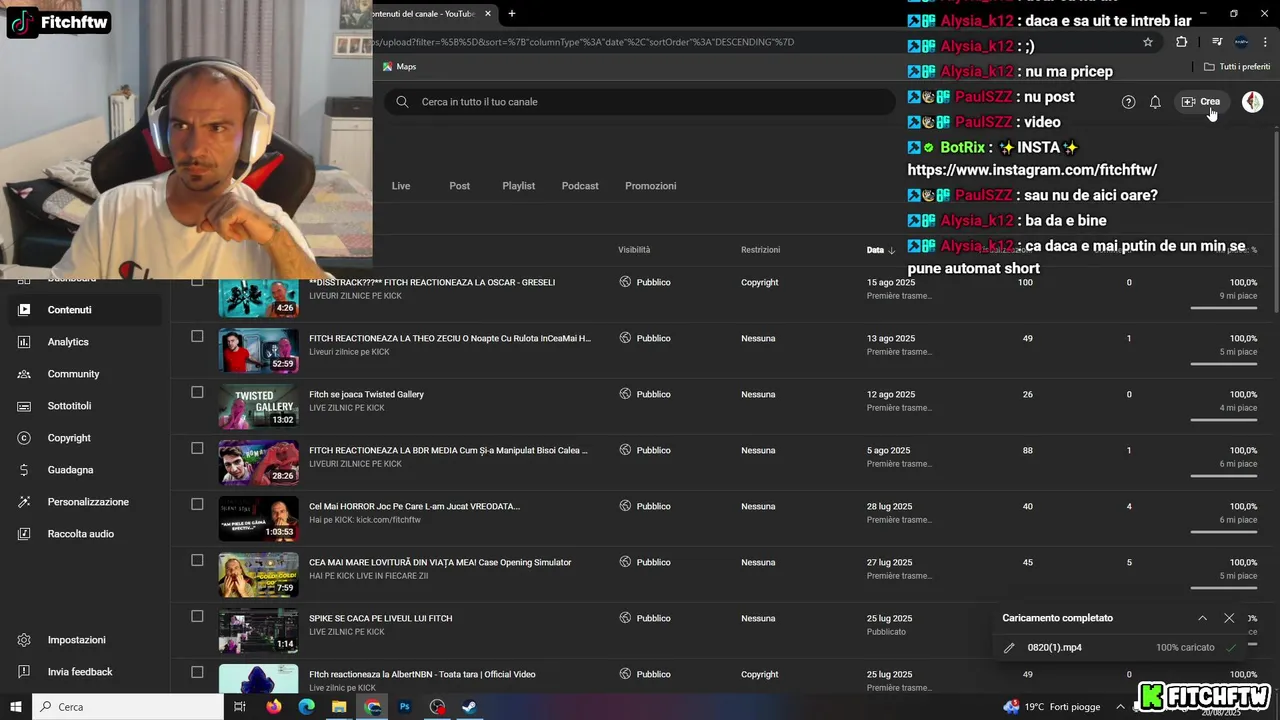
Task: Select the Cel Mai HORROR Joc checkbox
Action: pyautogui.click(x=197, y=504)
